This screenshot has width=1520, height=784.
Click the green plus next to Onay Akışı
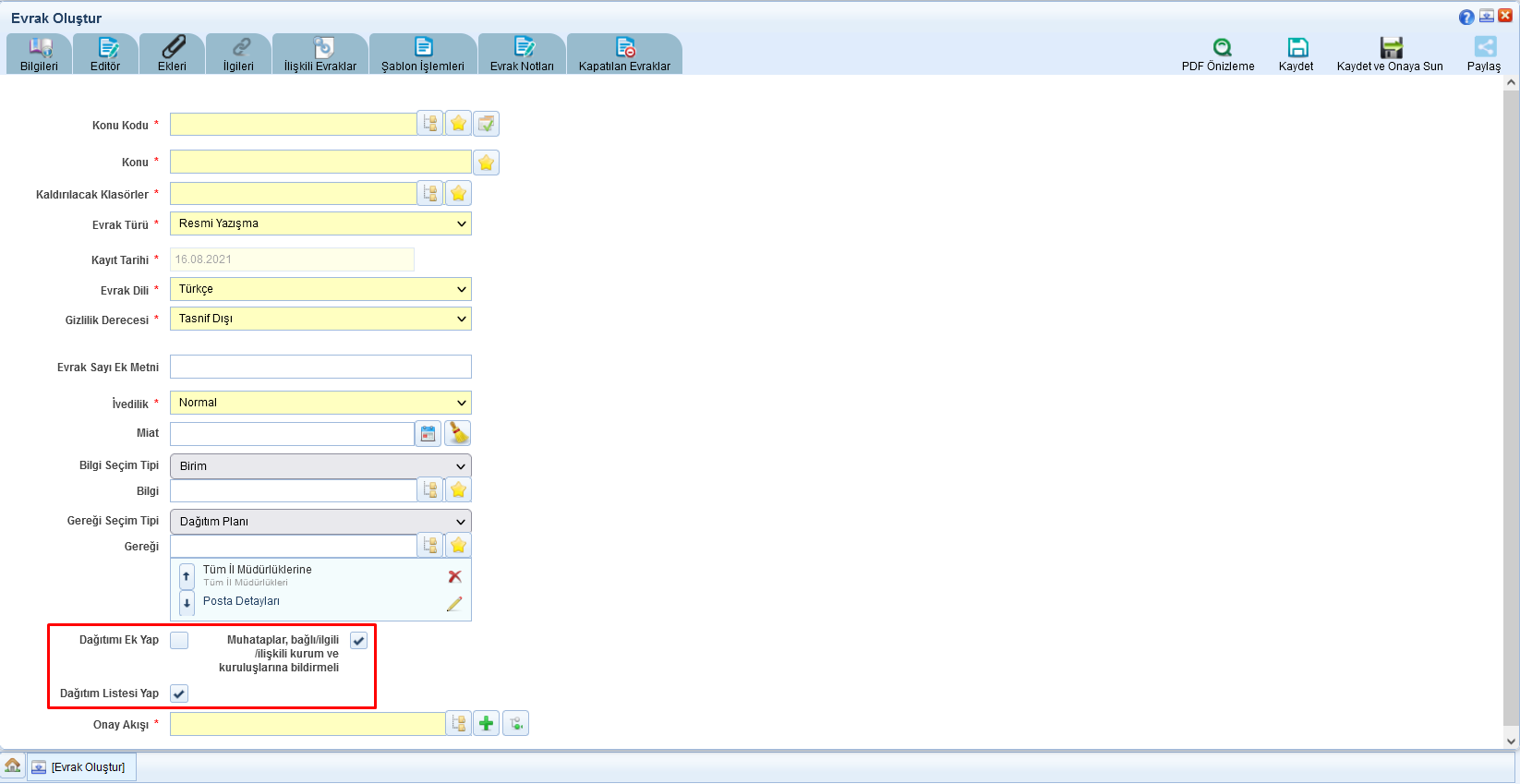click(487, 724)
